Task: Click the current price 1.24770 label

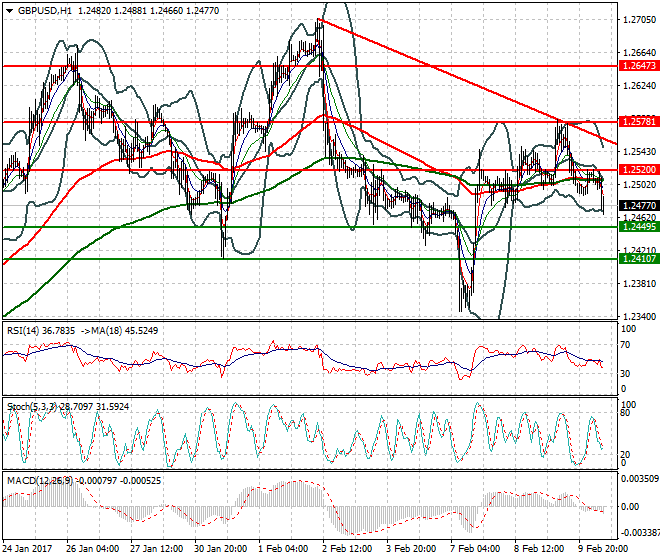Action: (639, 205)
